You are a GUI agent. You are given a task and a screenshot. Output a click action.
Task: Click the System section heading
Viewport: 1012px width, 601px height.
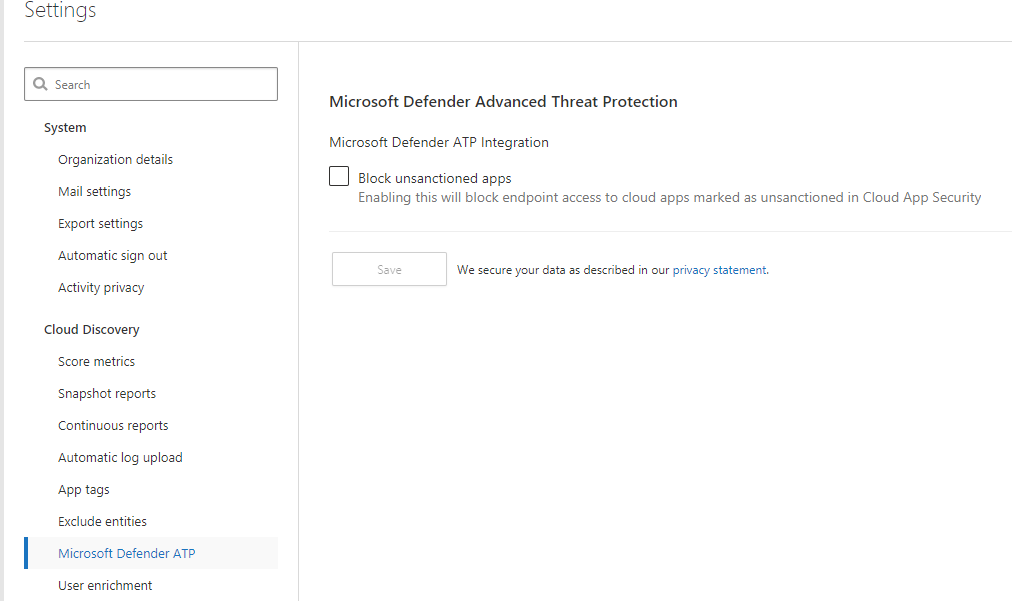[x=65, y=128]
